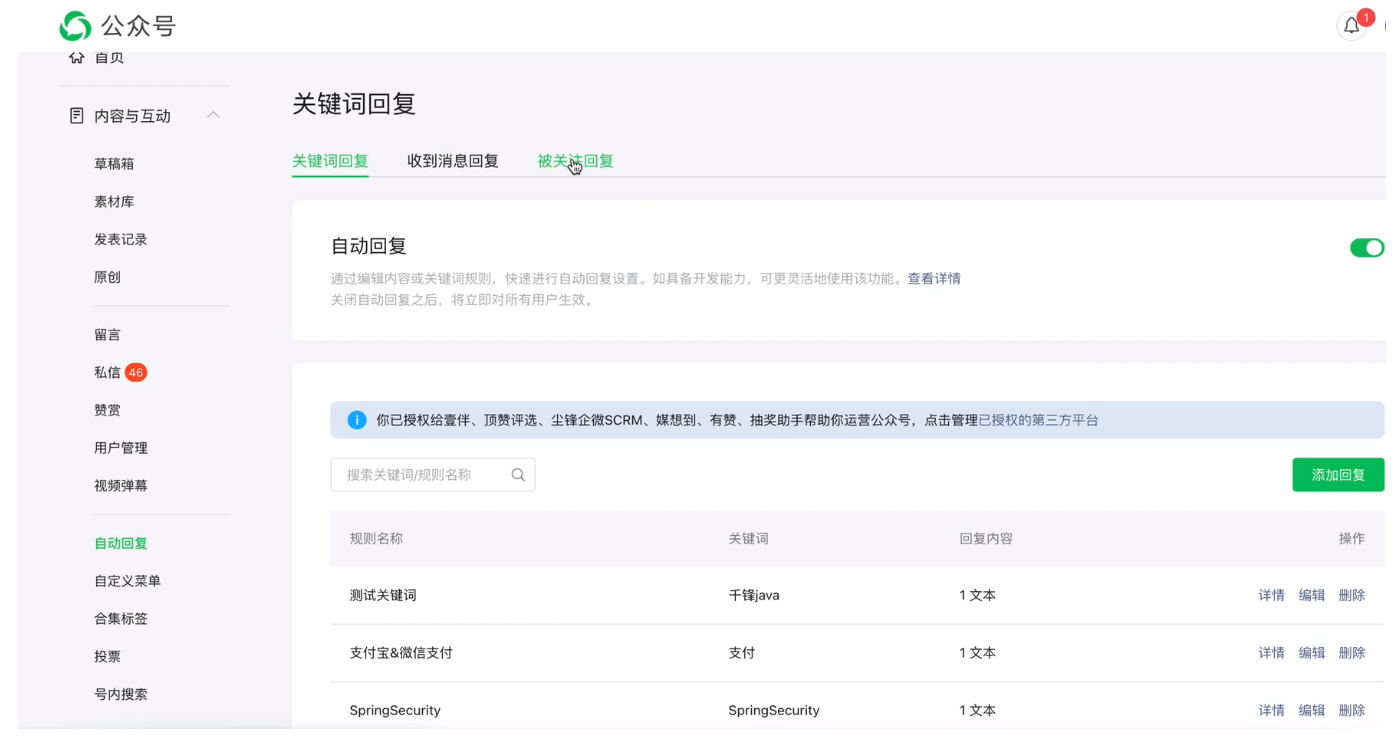Click the 添加回复 green button
This screenshot has width=1397, height=736.
point(1338,475)
